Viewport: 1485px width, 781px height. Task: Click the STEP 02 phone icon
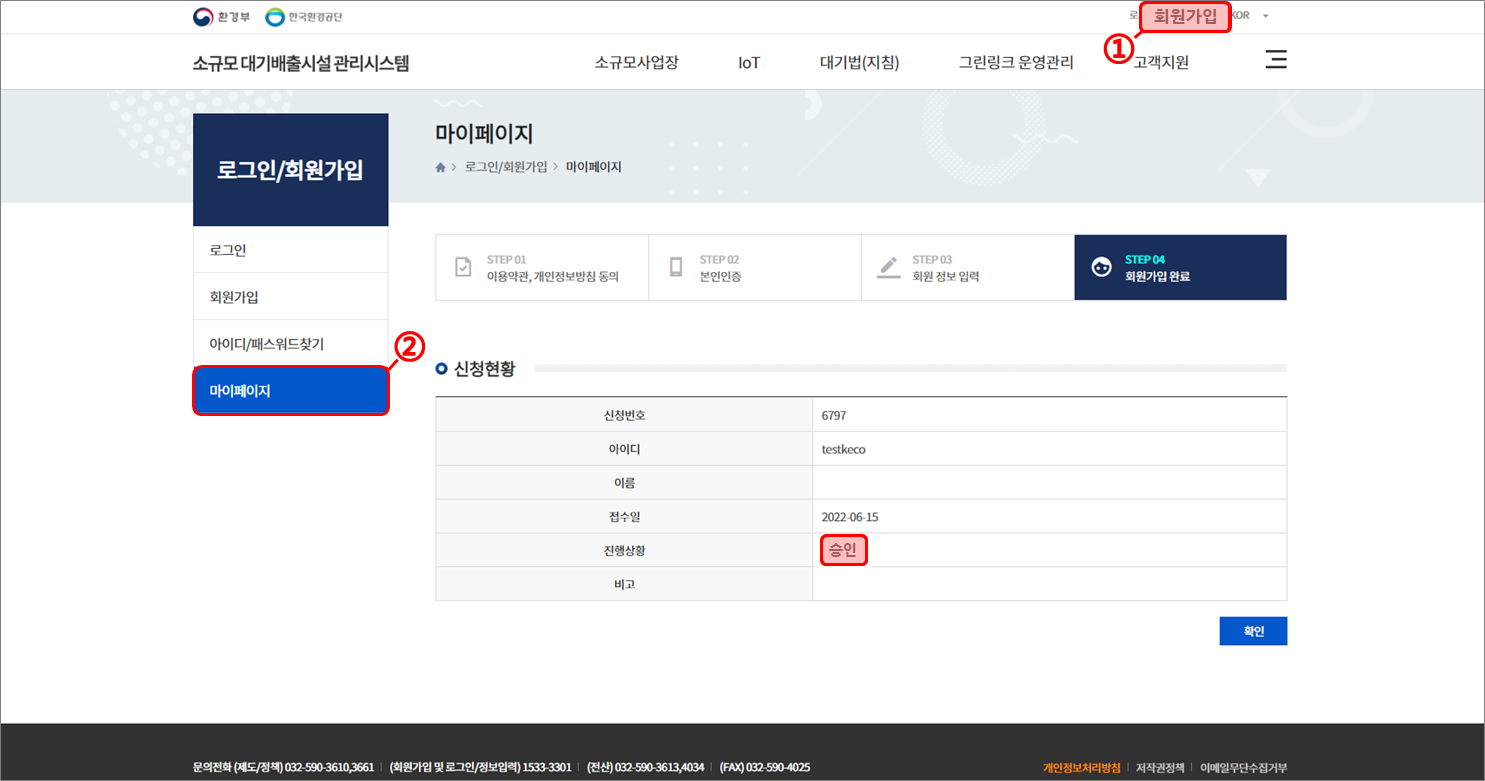pos(676,267)
